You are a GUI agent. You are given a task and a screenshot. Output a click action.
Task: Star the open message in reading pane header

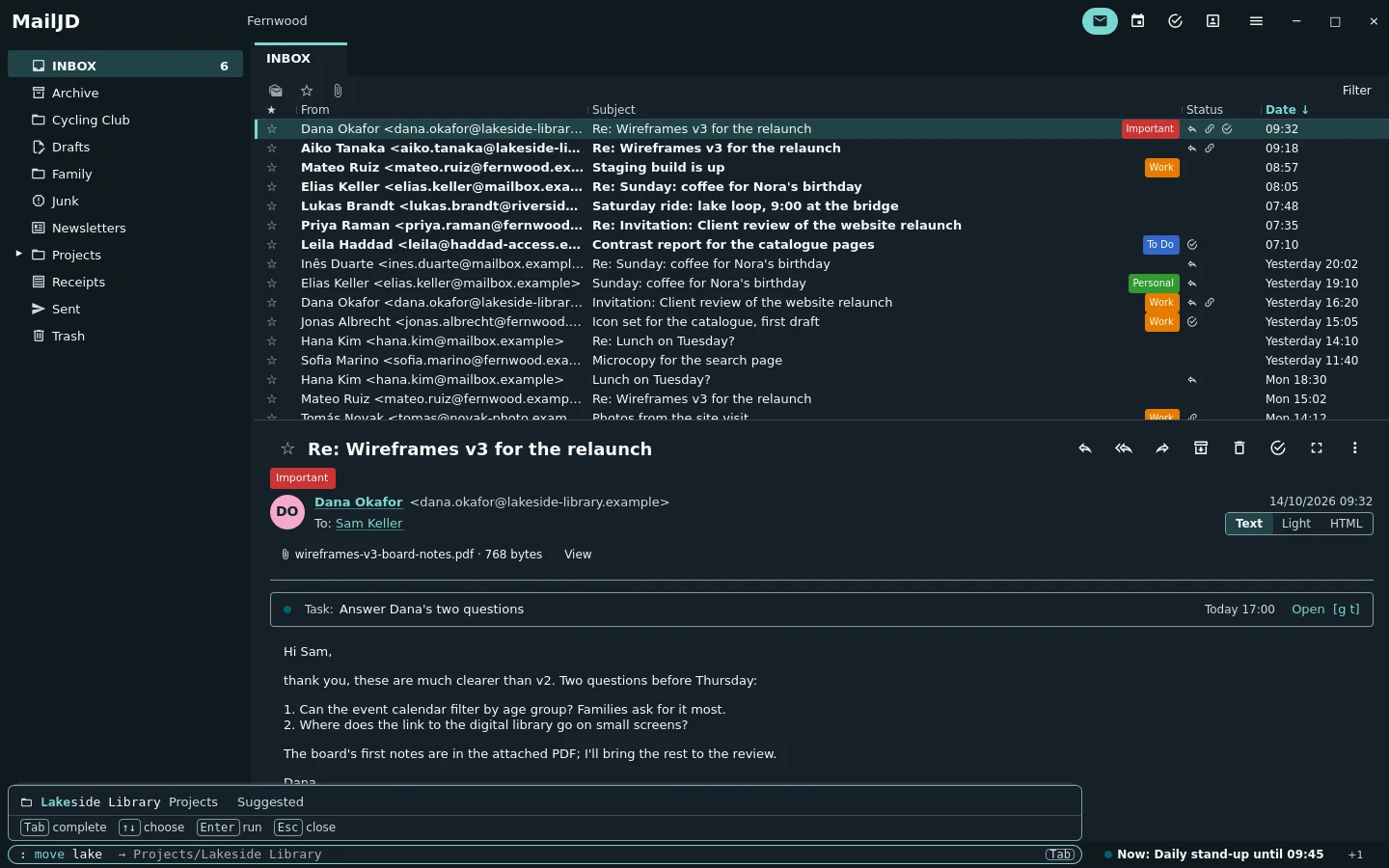point(287,448)
